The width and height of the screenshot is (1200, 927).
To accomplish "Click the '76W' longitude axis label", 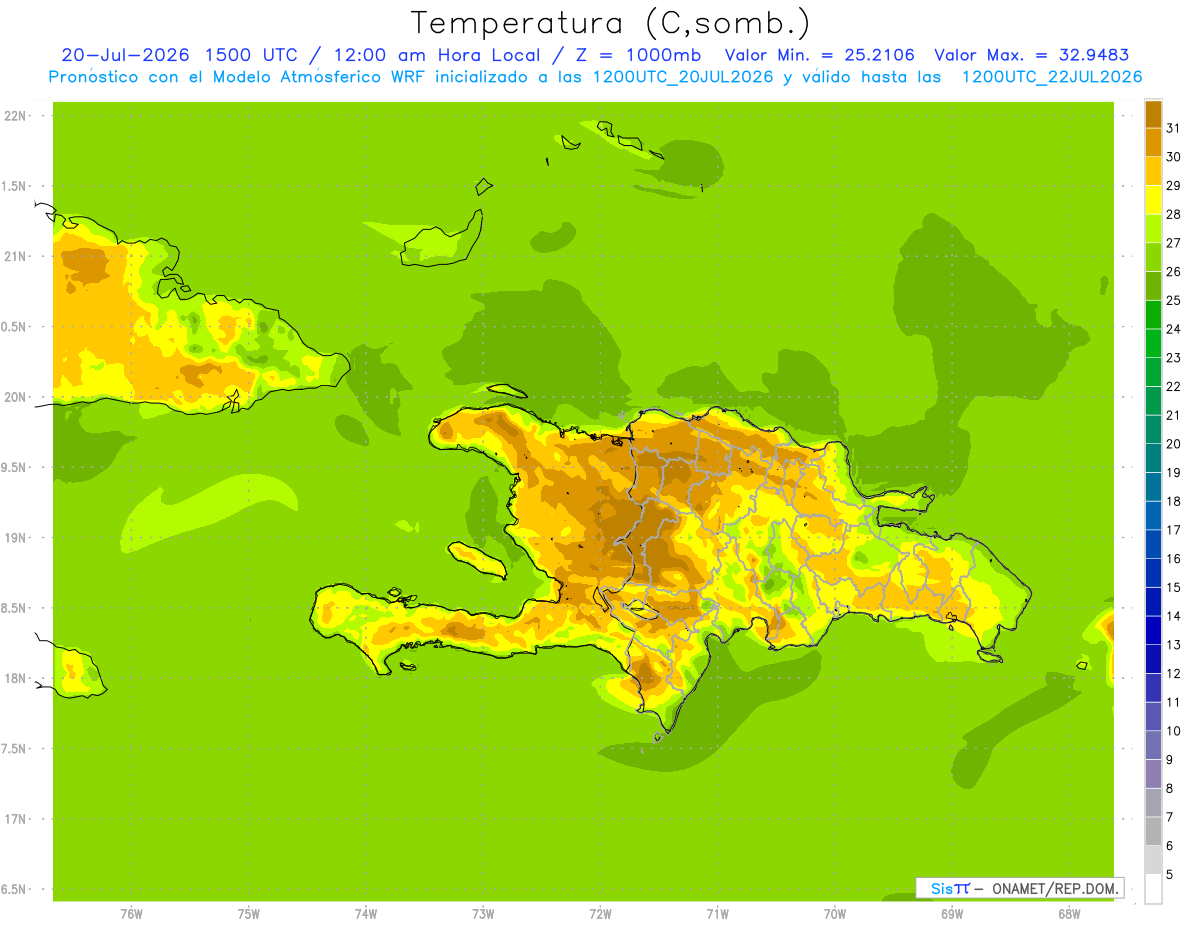I will [131, 914].
